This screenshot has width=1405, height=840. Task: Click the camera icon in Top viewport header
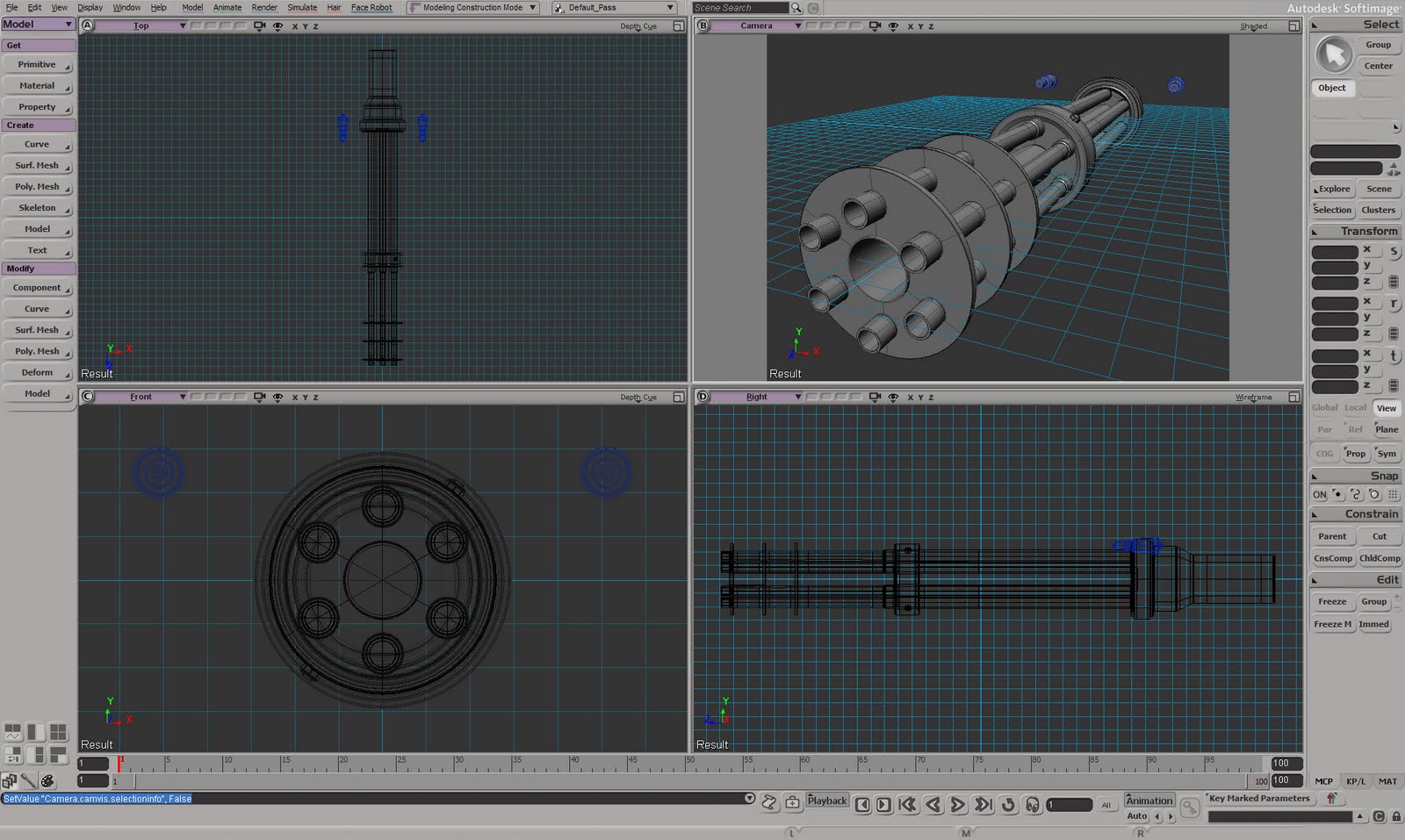coord(259,26)
